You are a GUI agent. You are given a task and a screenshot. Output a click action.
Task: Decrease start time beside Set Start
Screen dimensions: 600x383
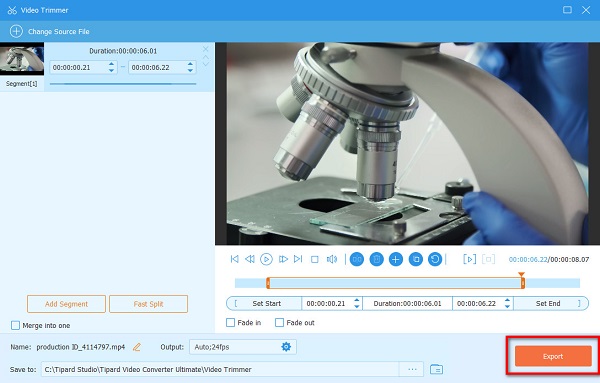point(357,306)
